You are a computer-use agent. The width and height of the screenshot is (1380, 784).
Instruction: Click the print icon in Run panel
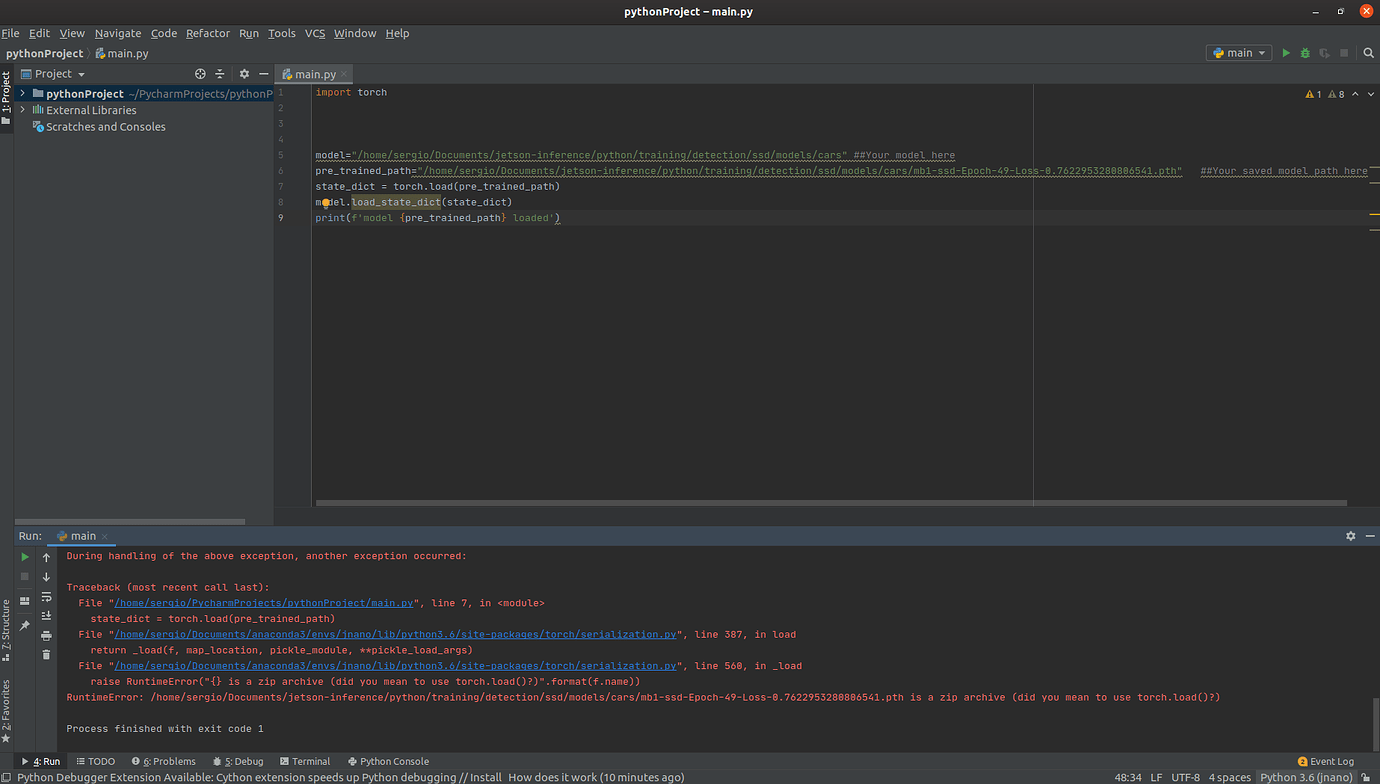click(46, 636)
